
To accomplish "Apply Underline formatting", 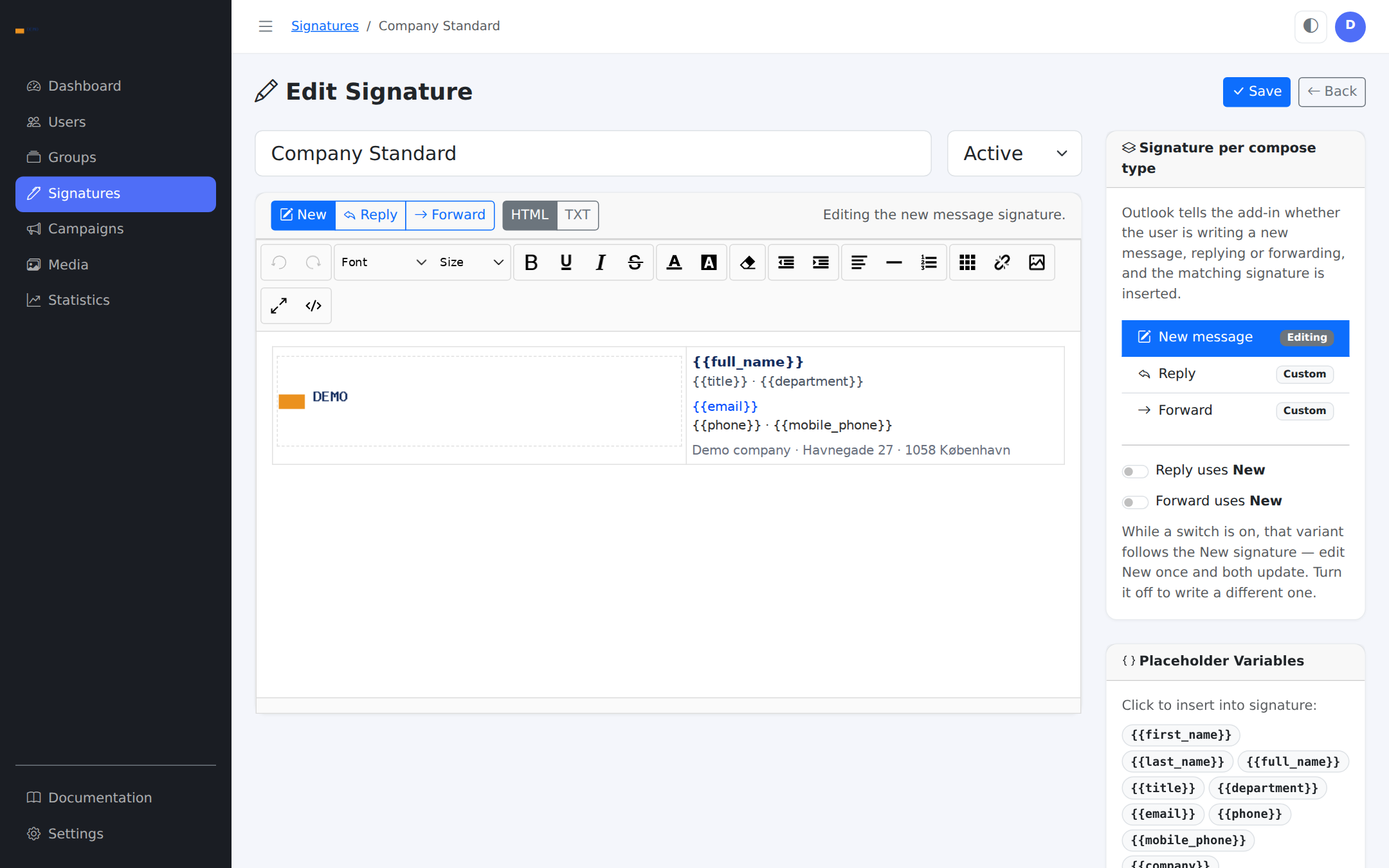I will [x=566, y=262].
